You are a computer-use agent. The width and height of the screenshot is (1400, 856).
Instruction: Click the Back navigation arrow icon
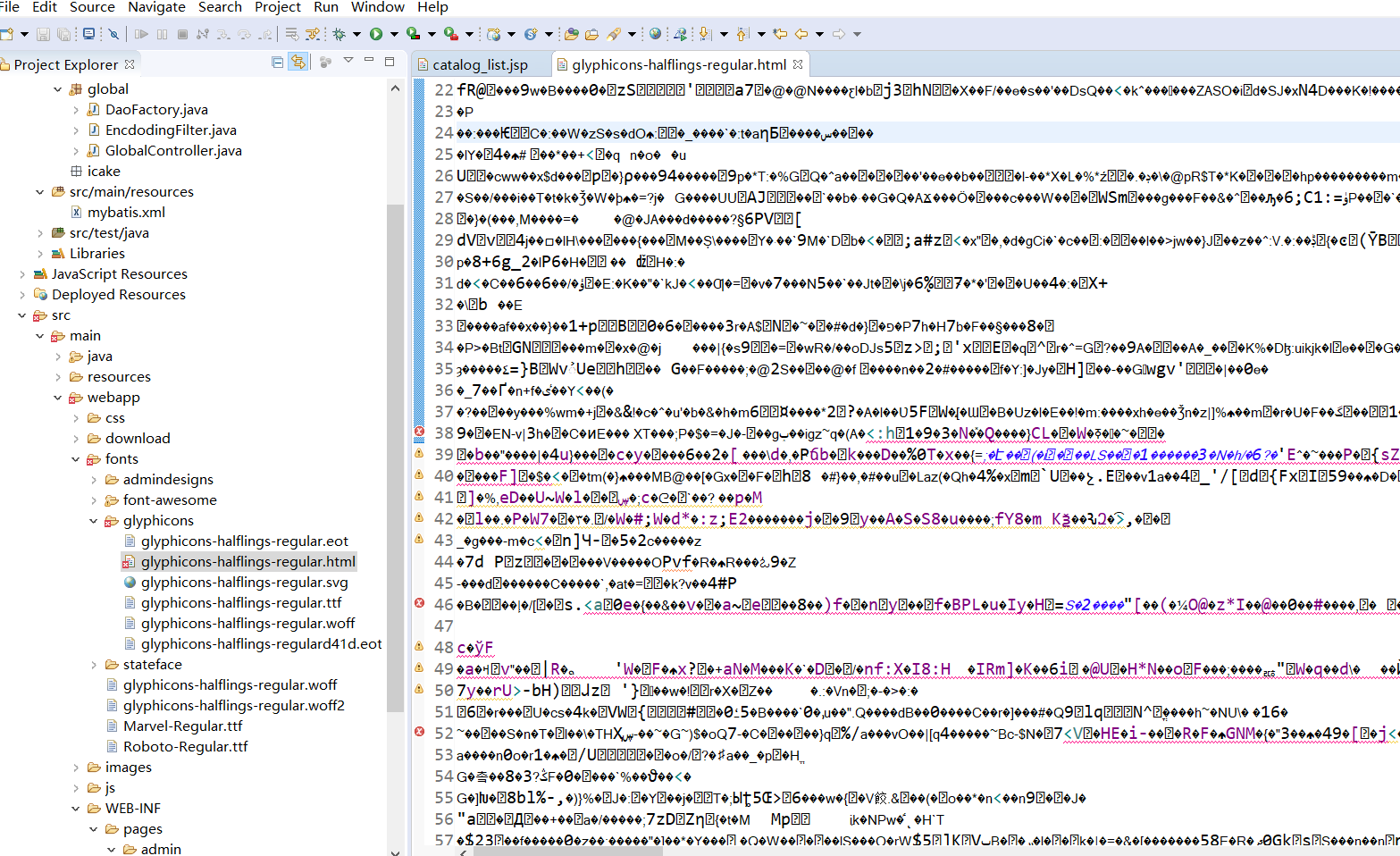801,34
